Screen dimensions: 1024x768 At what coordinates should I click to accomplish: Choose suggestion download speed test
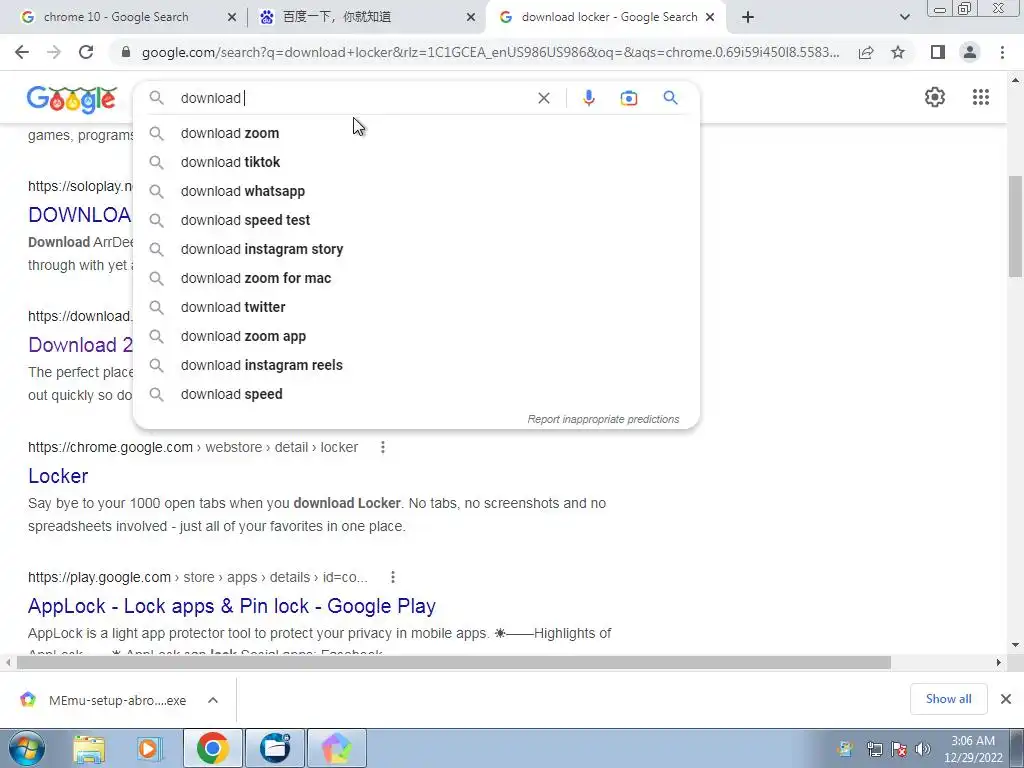(416, 220)
